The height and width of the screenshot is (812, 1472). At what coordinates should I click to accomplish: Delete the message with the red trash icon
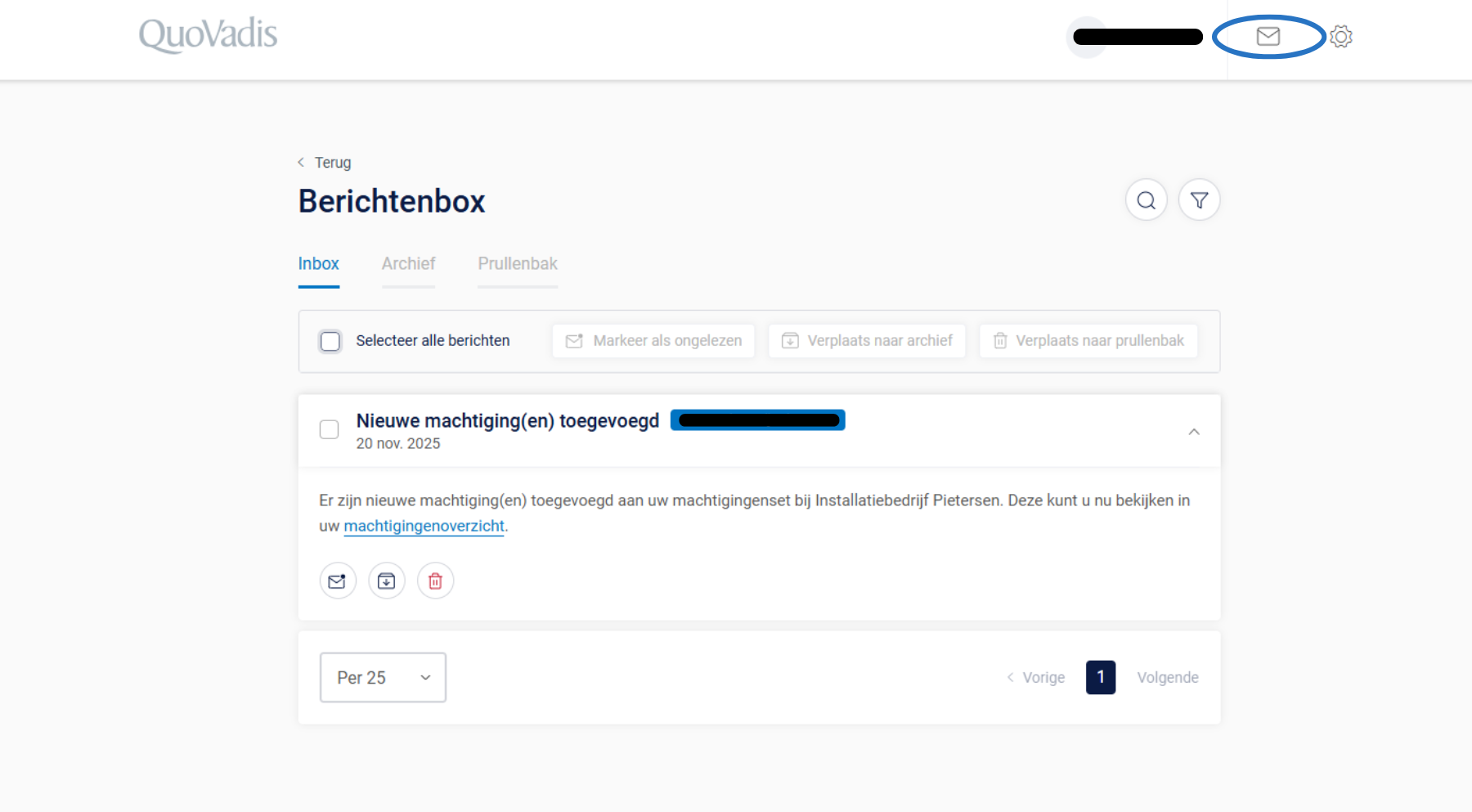435,581
